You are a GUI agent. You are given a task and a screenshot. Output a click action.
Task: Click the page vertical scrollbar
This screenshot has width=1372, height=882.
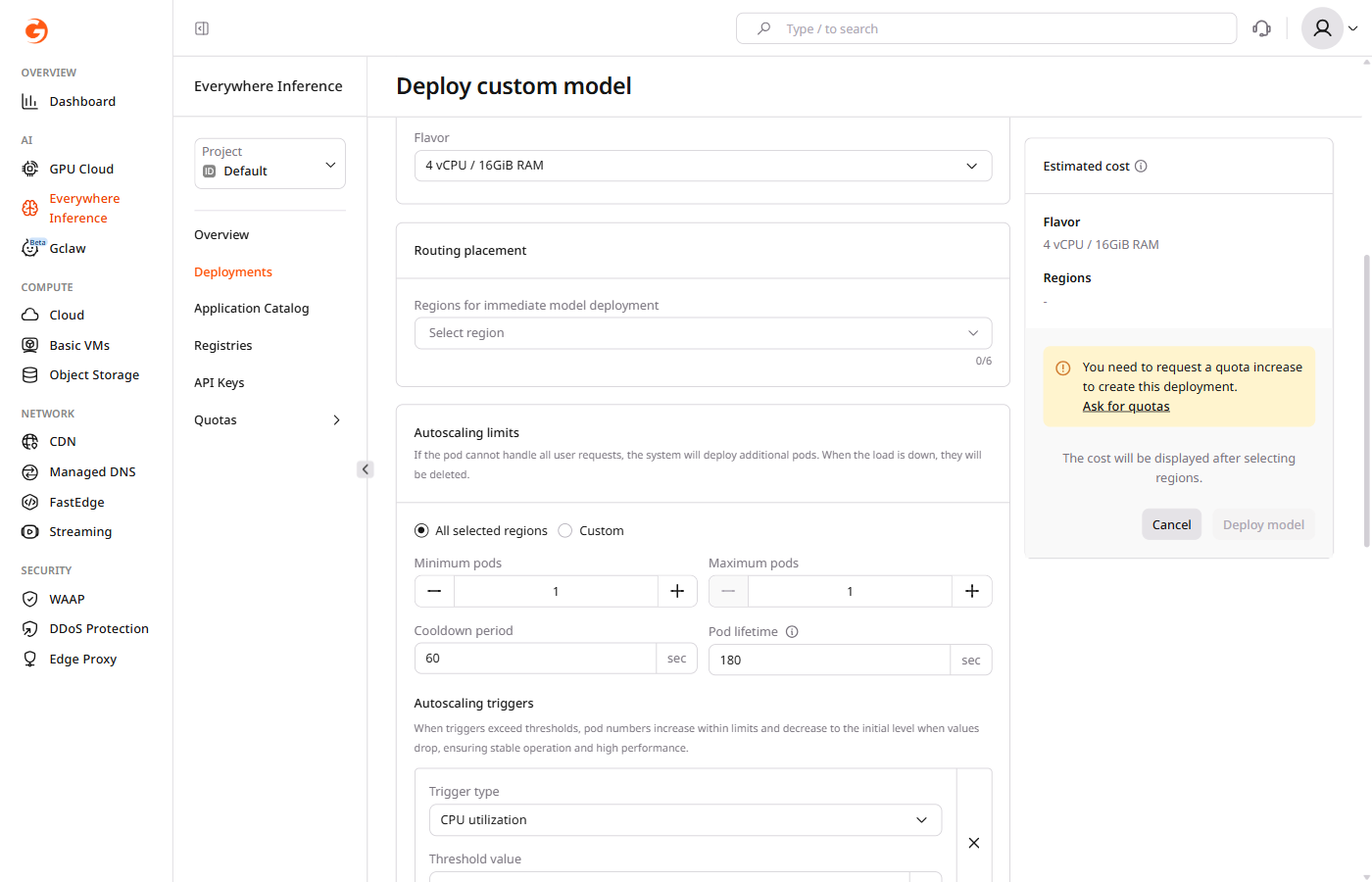click(1366, 402)
